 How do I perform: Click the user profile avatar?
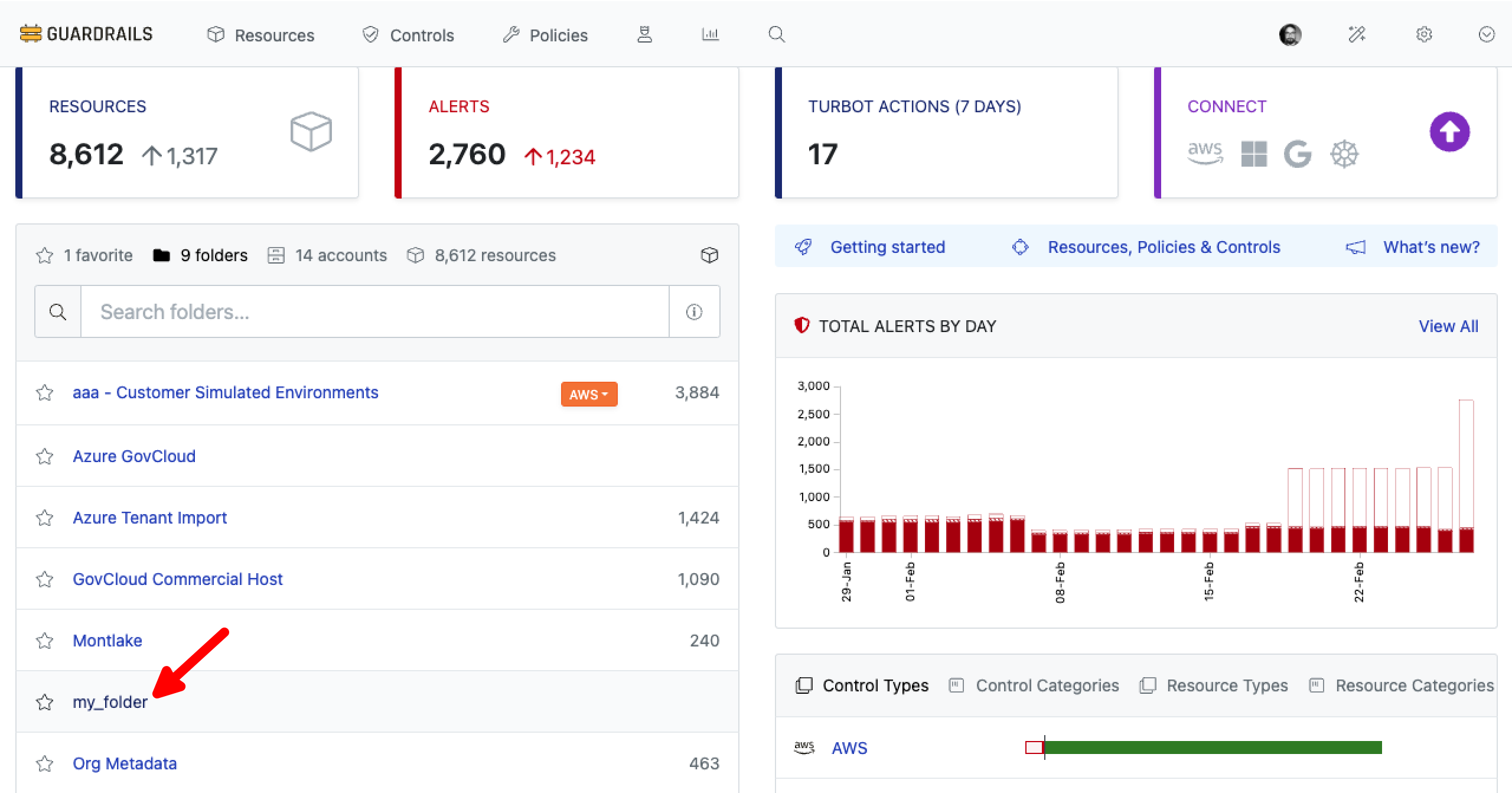click(x=1290, y=34)
